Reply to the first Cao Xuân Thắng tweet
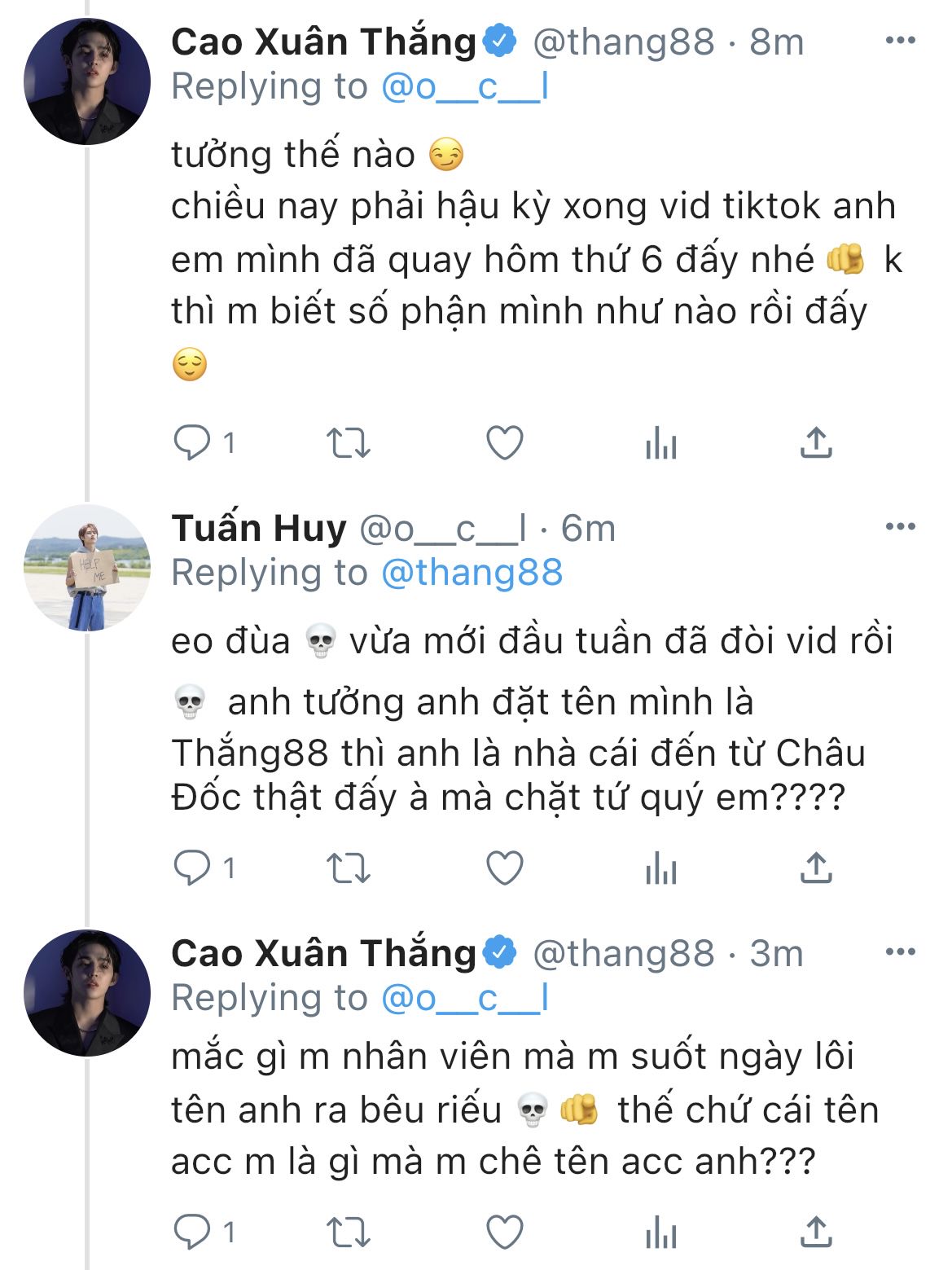This screenshot has width=952, height=1270. tap(192, 443)
